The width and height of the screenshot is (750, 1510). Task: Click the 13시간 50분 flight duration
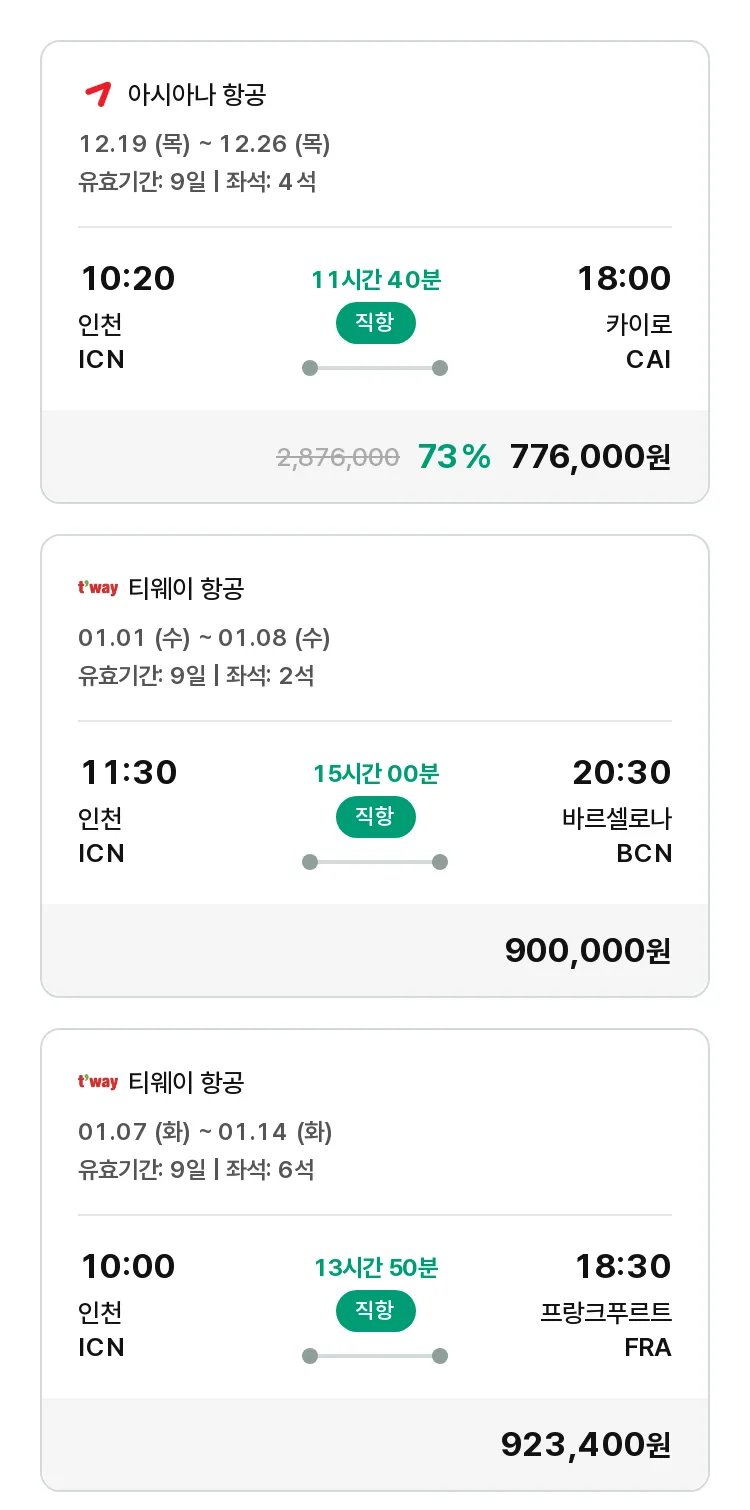(x=376, y=1268)
